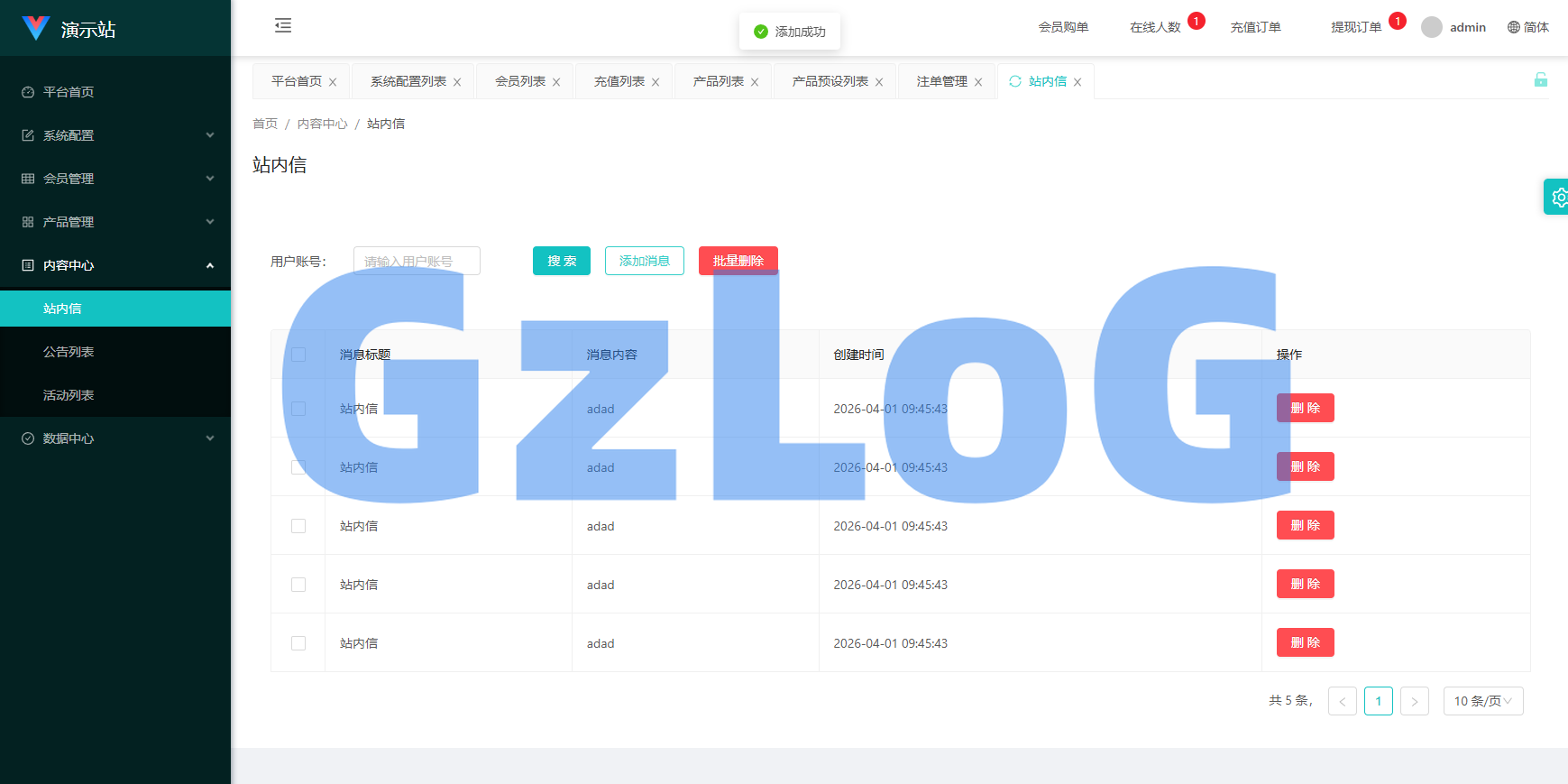This screenshot has height=784, width=1568.
Task: Expand the 产品管理 sidebar menu
Action: (115, 222)
